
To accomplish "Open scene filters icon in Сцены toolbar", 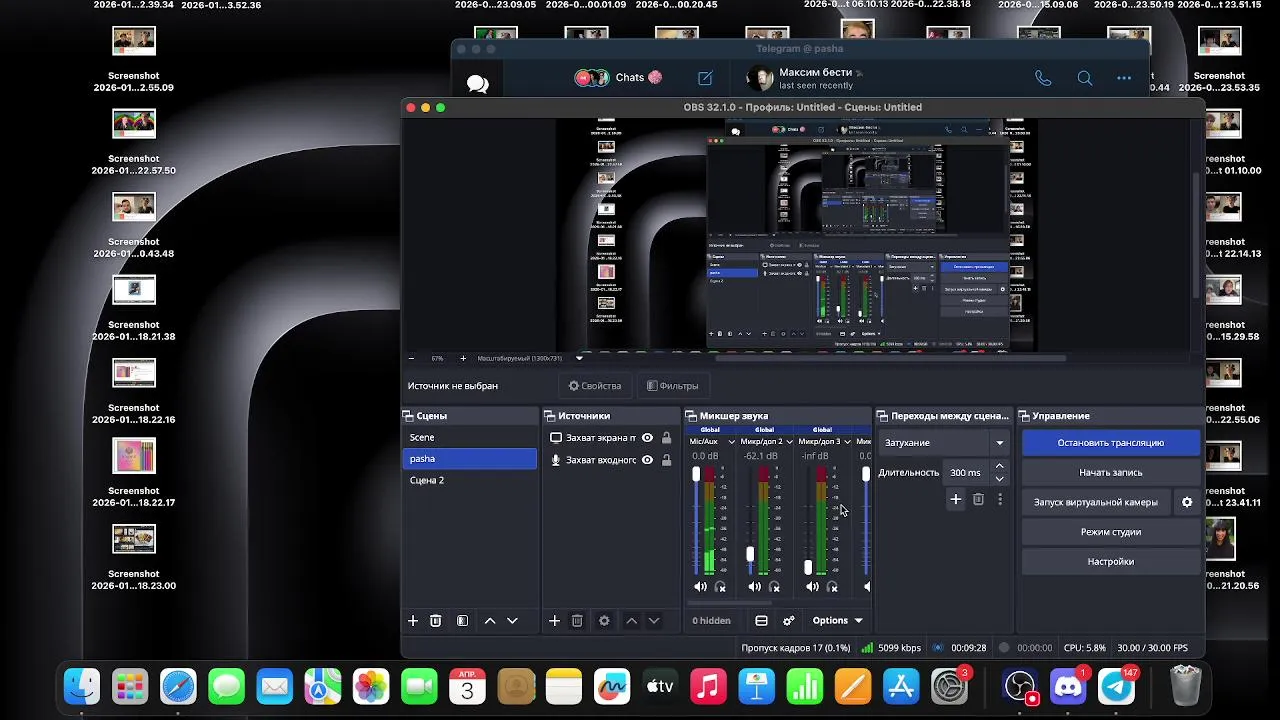I will (462, 621).
